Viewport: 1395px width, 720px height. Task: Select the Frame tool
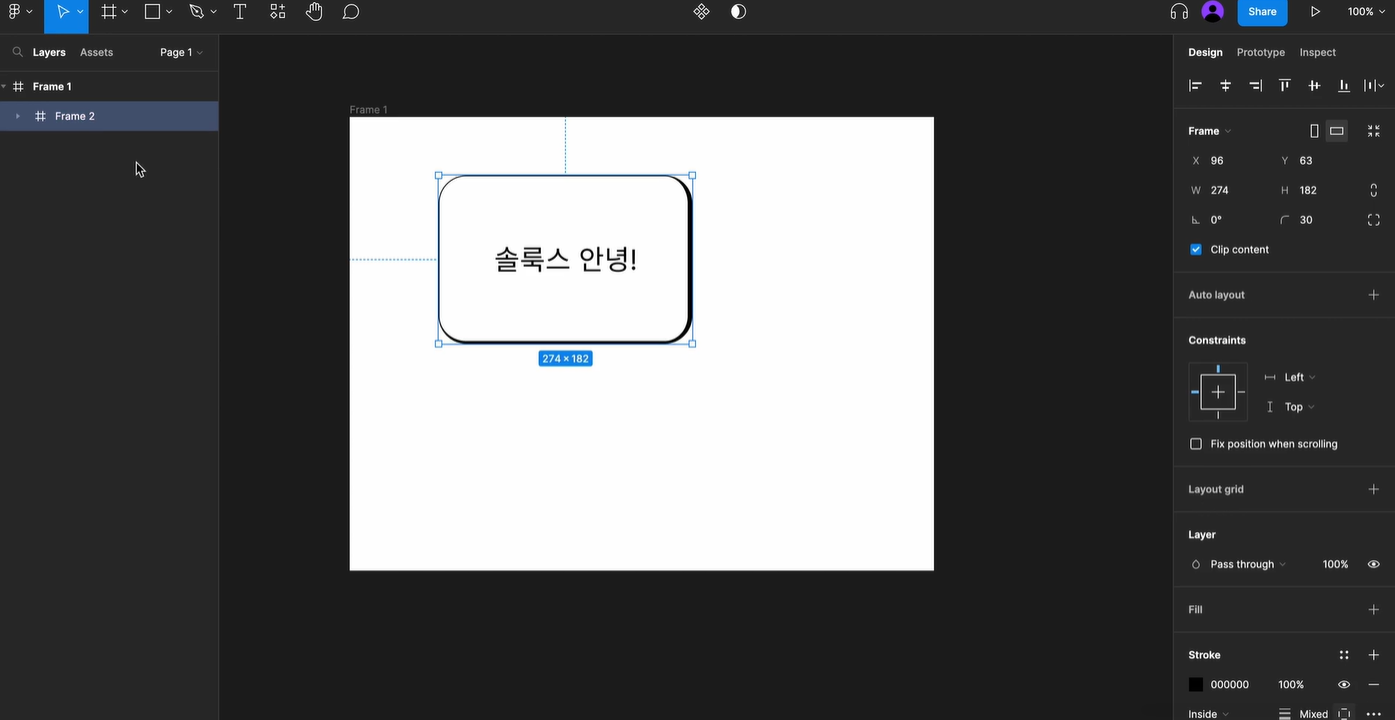(x=108, y=12)
